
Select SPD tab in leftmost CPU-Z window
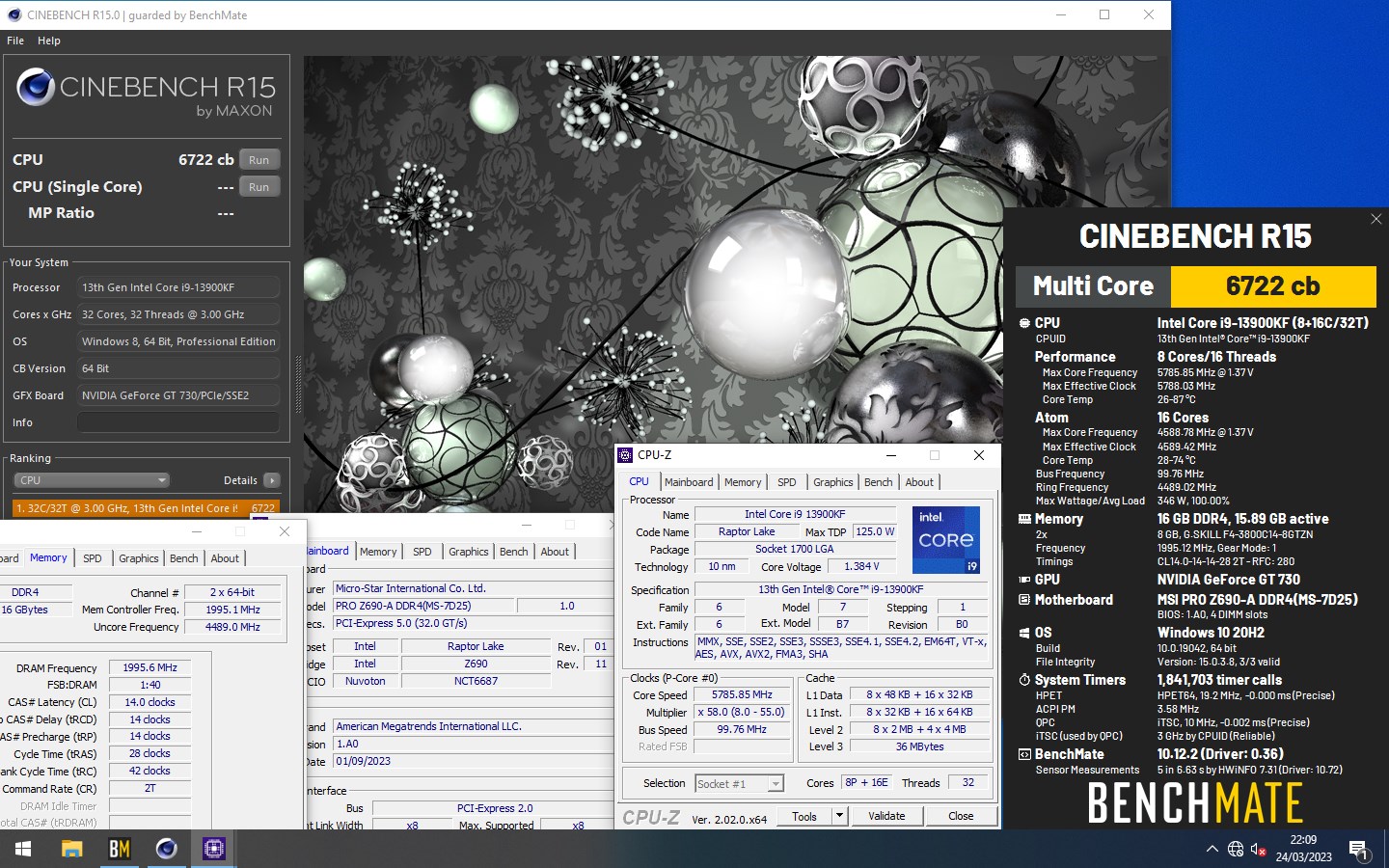(x=93, y=558)
